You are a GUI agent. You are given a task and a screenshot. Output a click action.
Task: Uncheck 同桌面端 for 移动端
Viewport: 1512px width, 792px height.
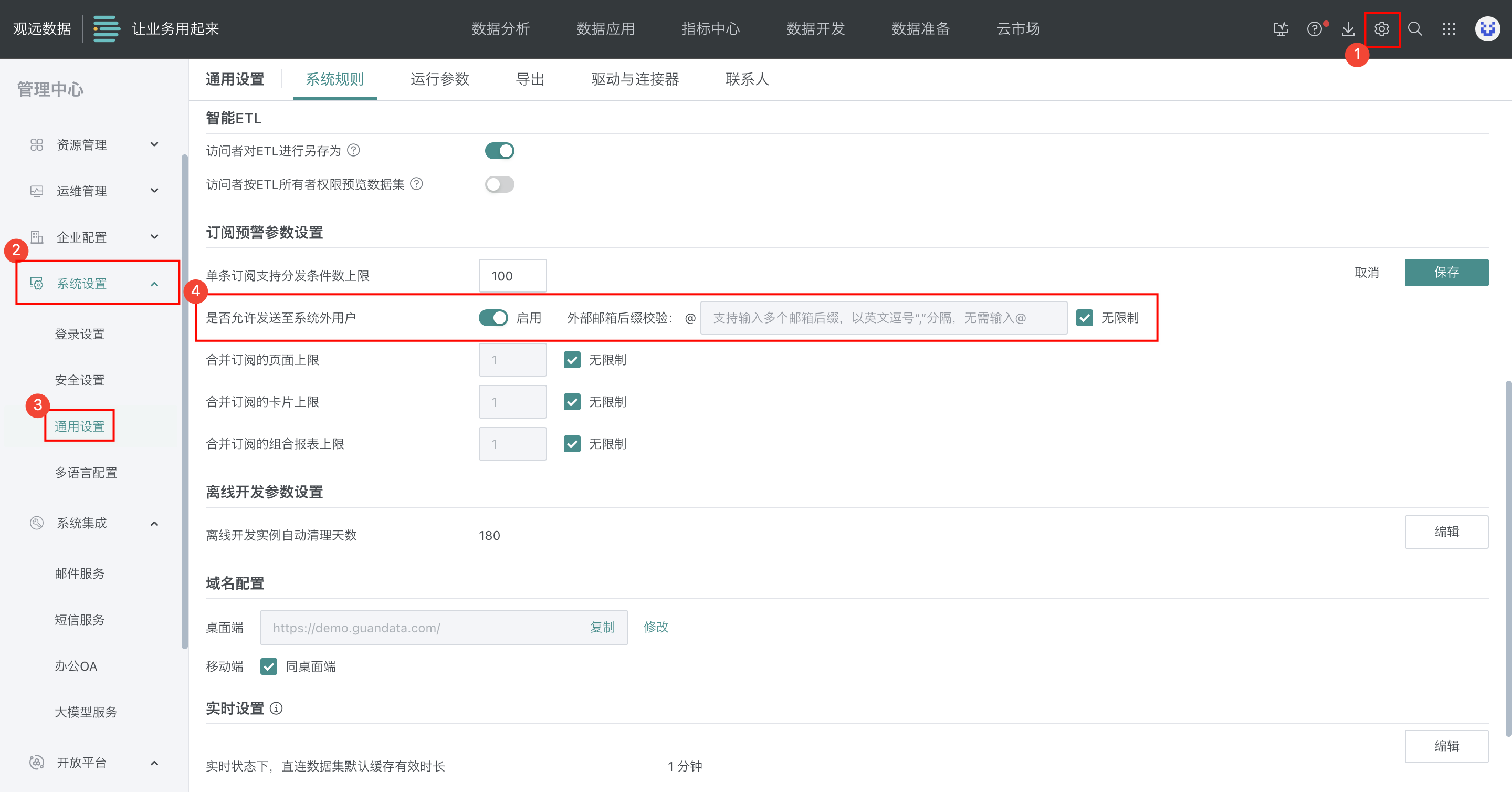[x=269, y=666]
